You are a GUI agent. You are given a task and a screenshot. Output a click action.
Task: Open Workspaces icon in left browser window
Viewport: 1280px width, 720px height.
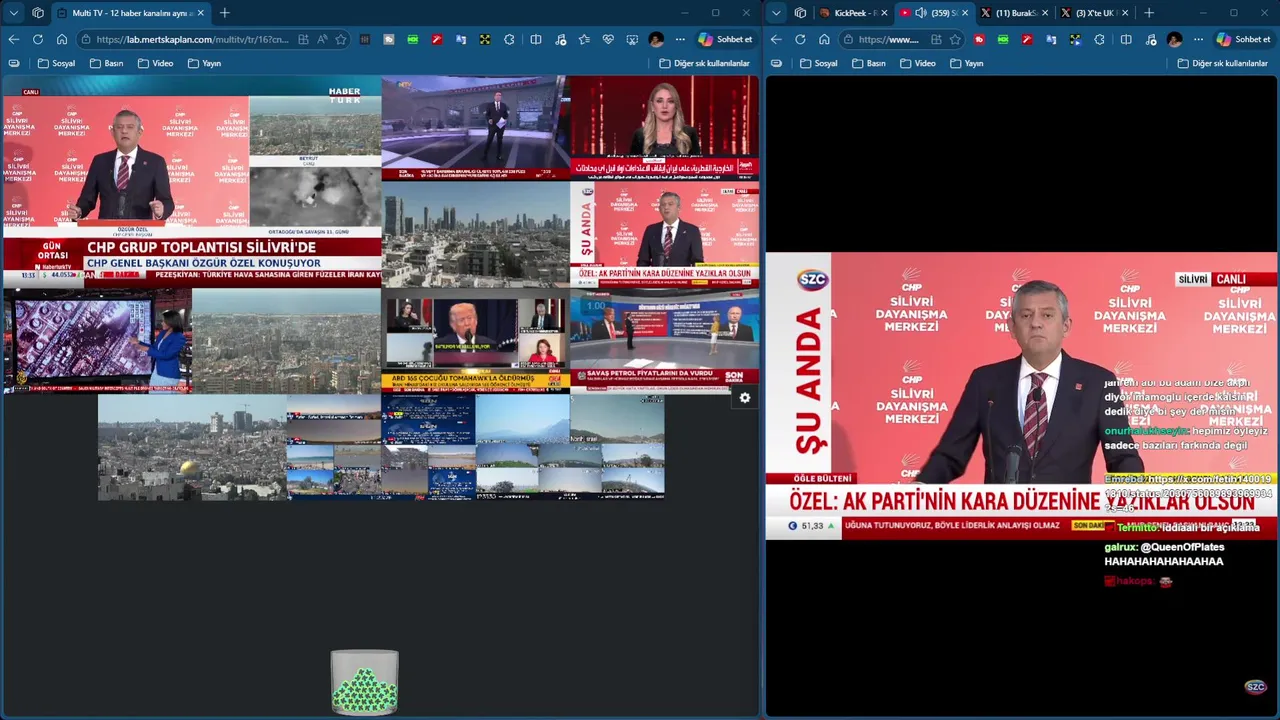pyautogui.click(x=38, y=13)
